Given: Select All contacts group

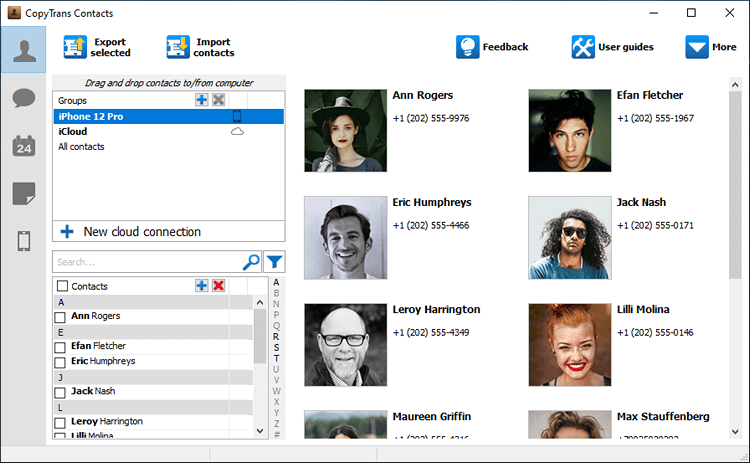Looking at the screenshot, I should (168, 147).
